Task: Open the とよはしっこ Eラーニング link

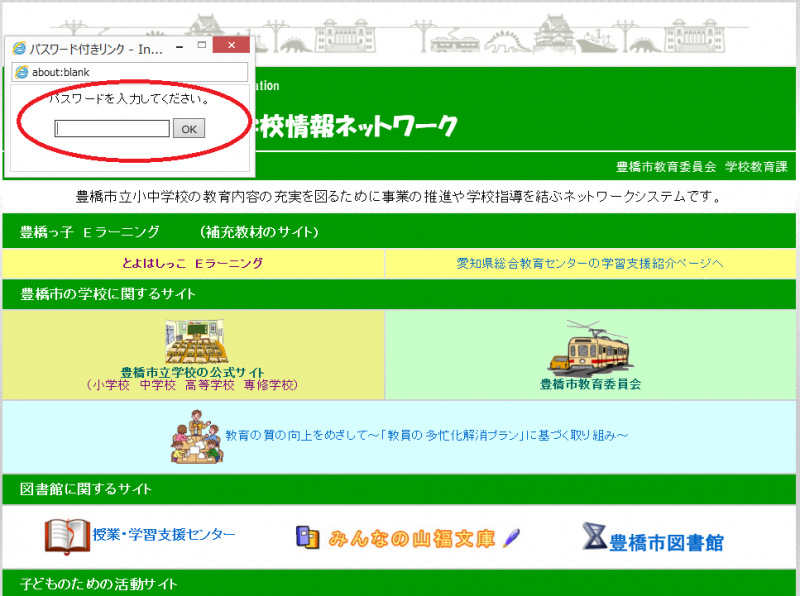Action: 192,263
